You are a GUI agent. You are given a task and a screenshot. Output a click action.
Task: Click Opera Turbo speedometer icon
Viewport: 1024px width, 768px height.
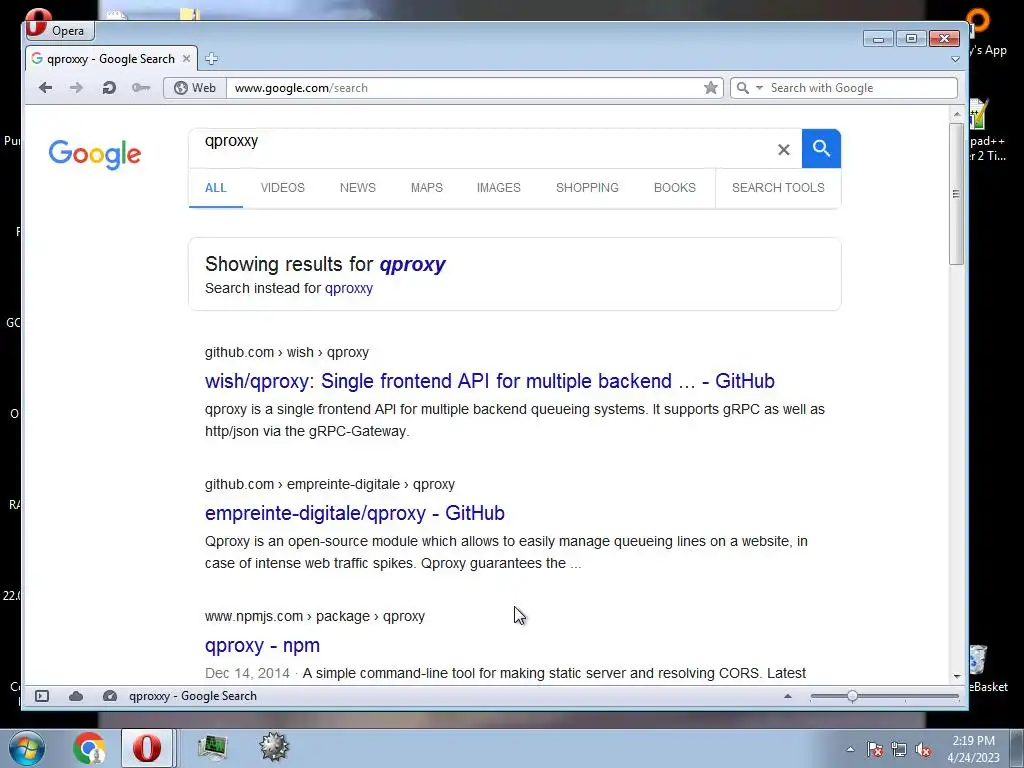tap(110, 696)
